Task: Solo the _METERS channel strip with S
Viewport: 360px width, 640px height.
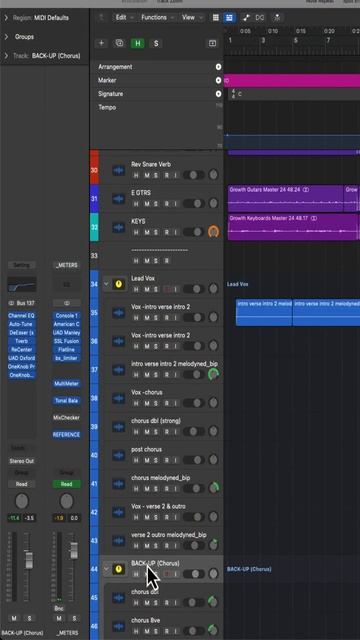Action: [x=73, y=618]
